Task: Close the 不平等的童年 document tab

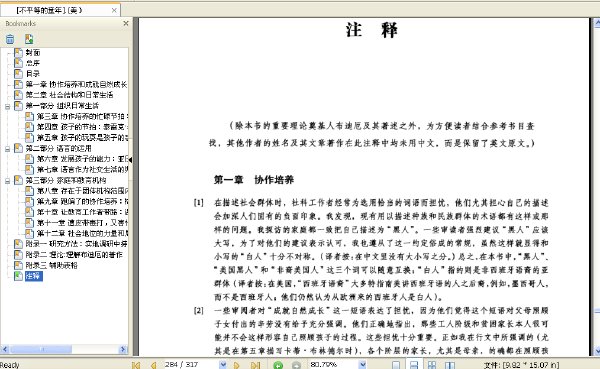Action: 114,10
